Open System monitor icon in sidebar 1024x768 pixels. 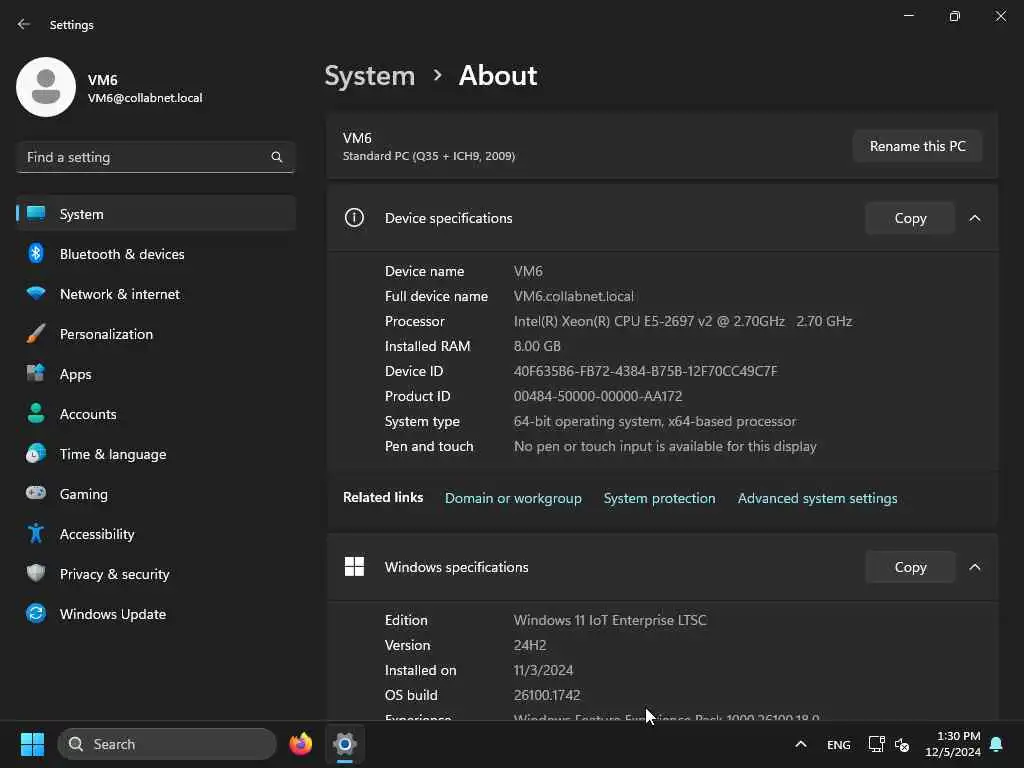[x=36, y=214]
